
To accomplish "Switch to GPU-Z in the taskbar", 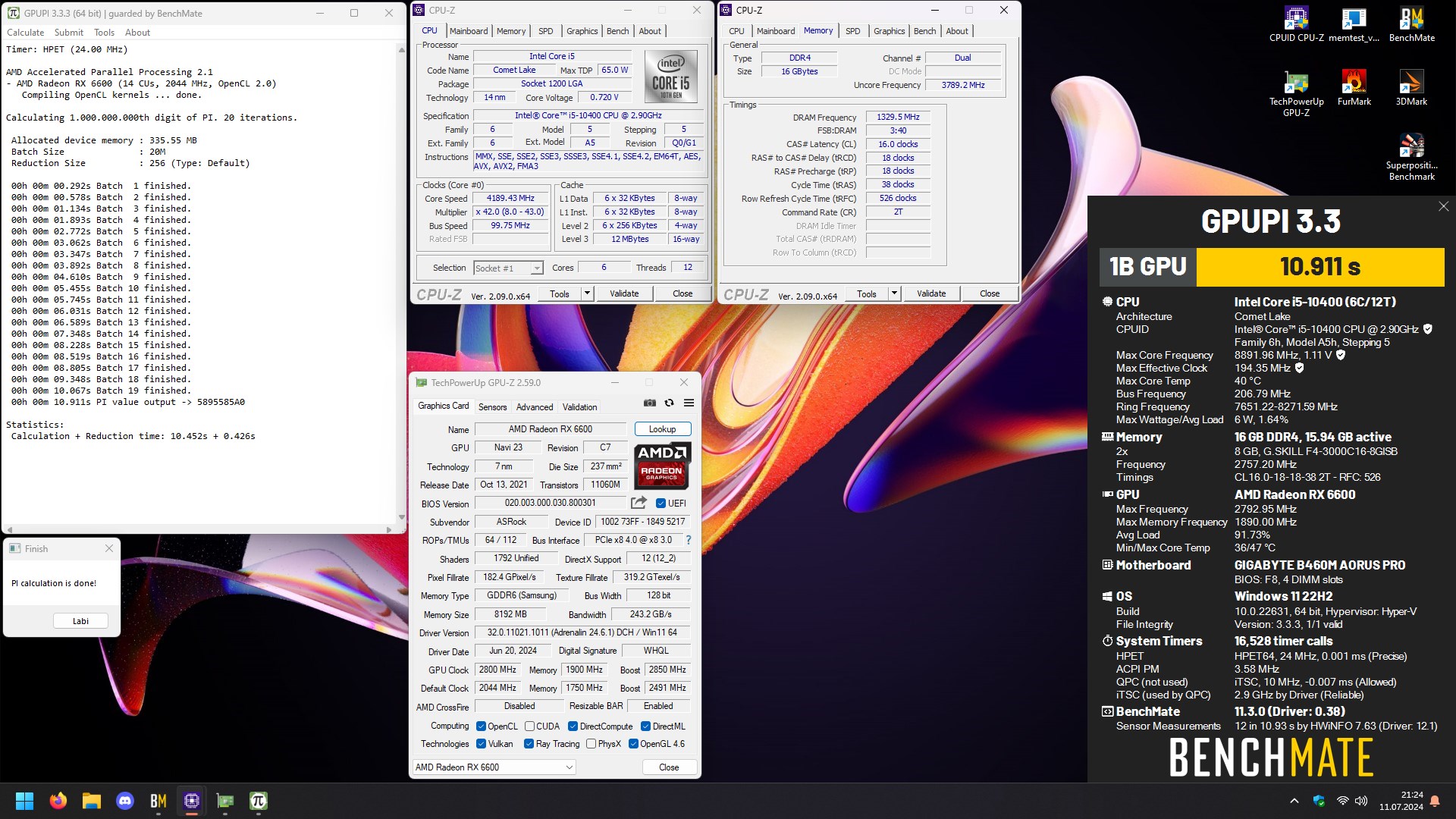I will [225, 801].
